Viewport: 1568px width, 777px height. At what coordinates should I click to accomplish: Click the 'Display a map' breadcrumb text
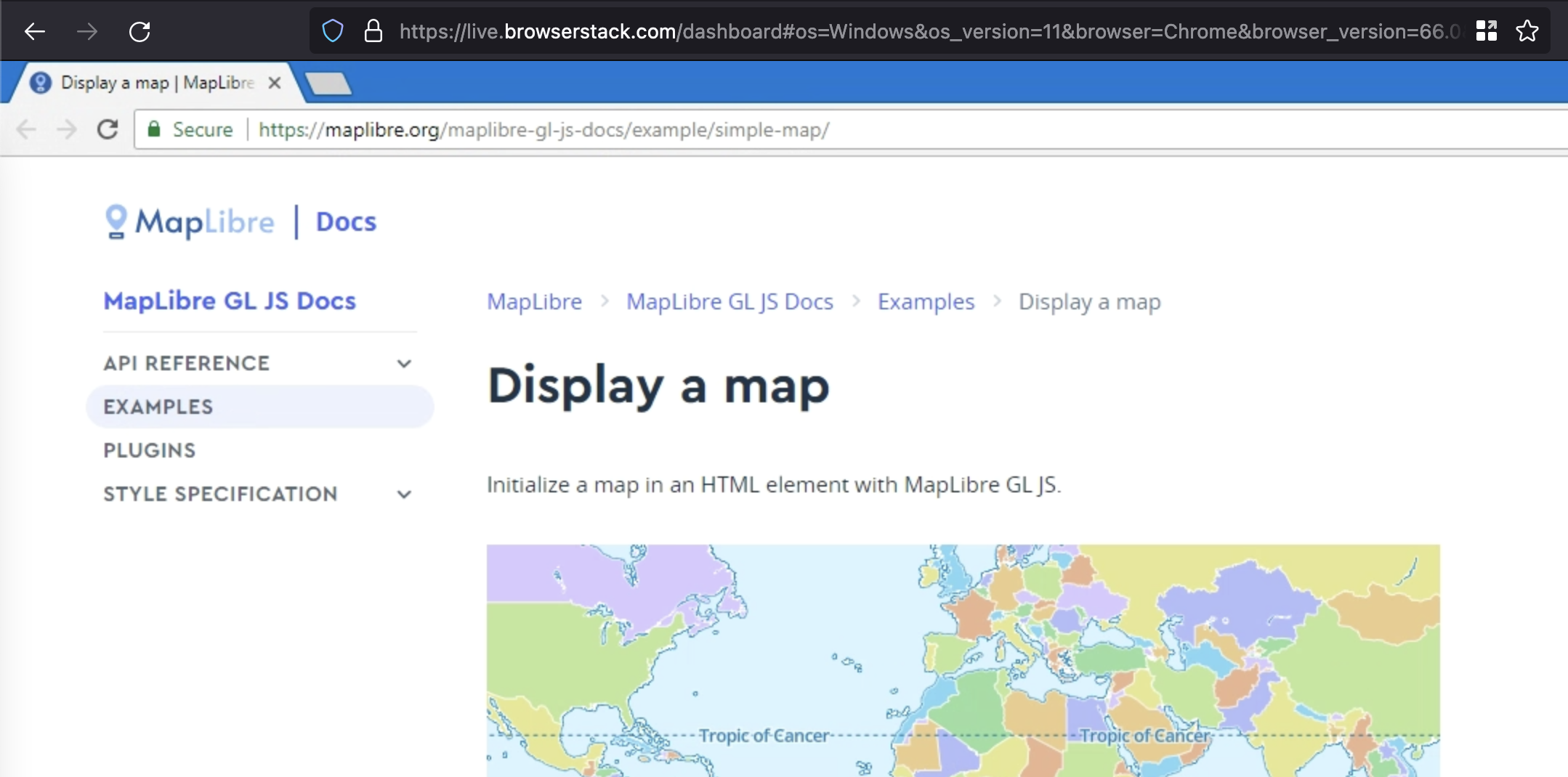1090,301
